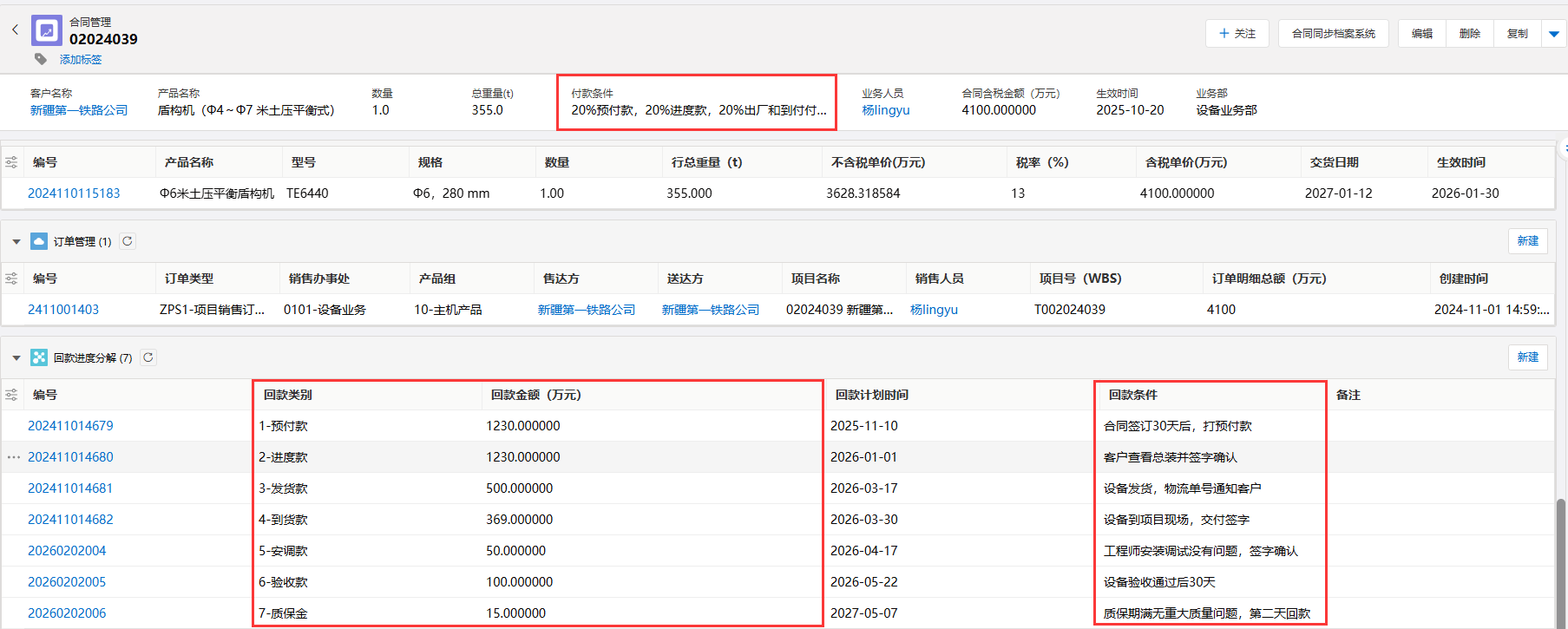Click the 合同同步档案系统 button
This screenshot has height=629, width=1568.
pos(1333,34)
